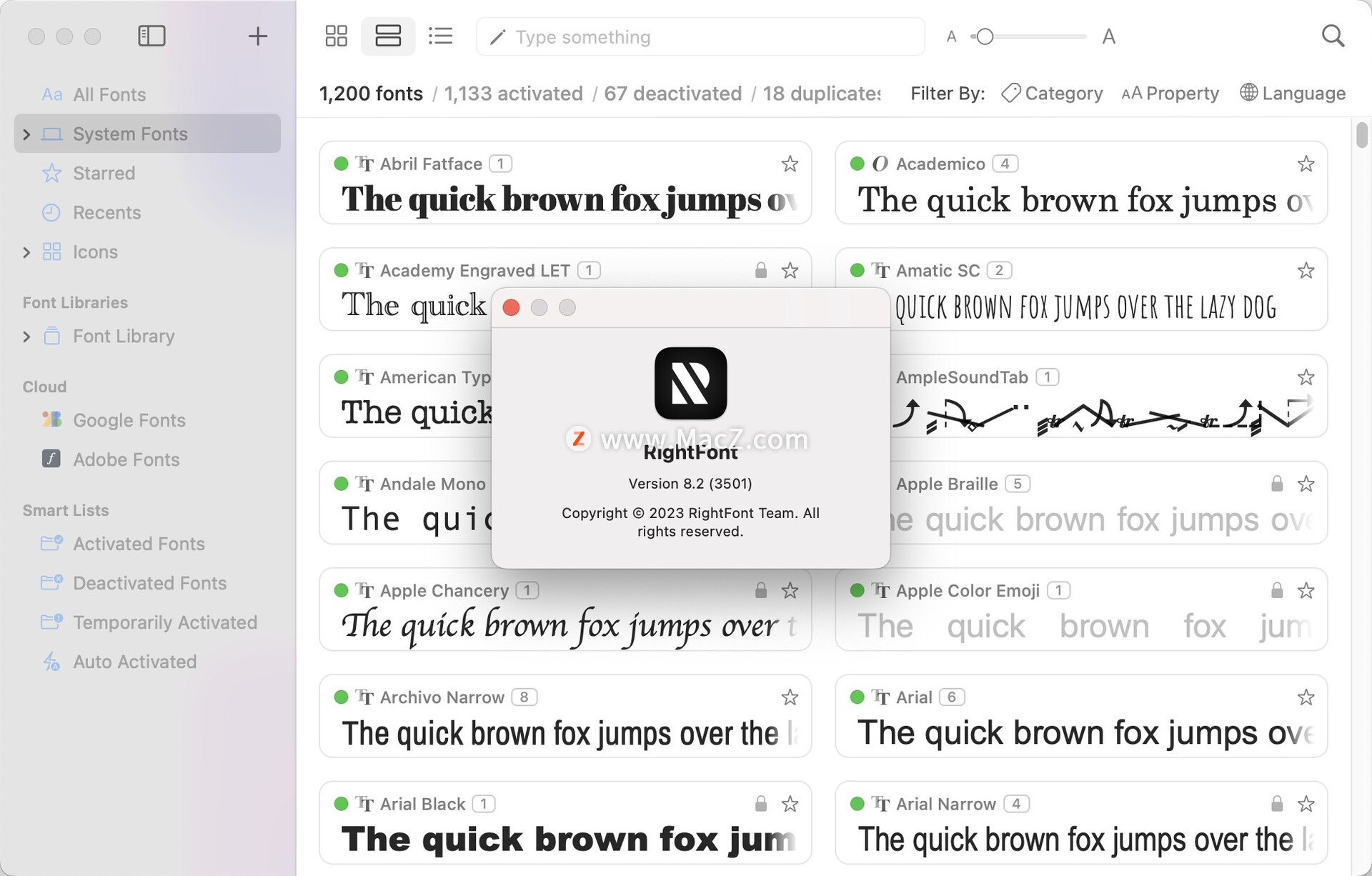This screenshot has height=876, width=1372.
Task: Expand the Font Library chevron
Action: [26, 337]
